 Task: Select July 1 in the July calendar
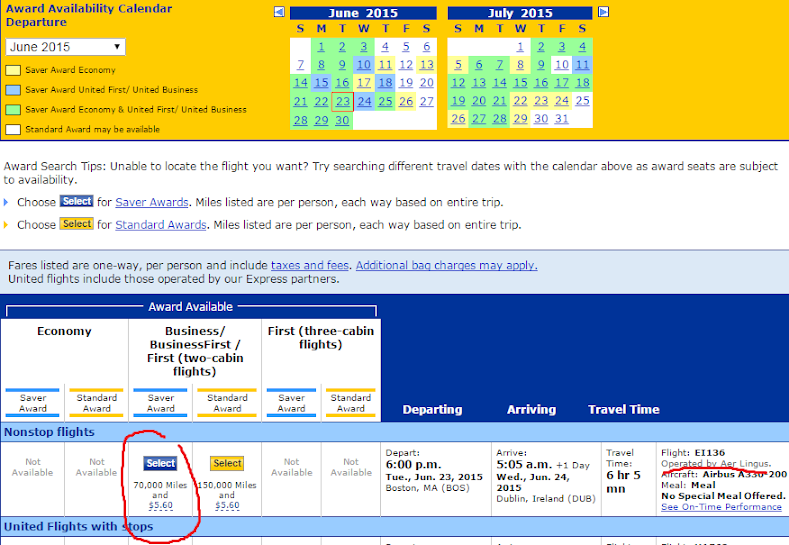(x=520, y=47)
